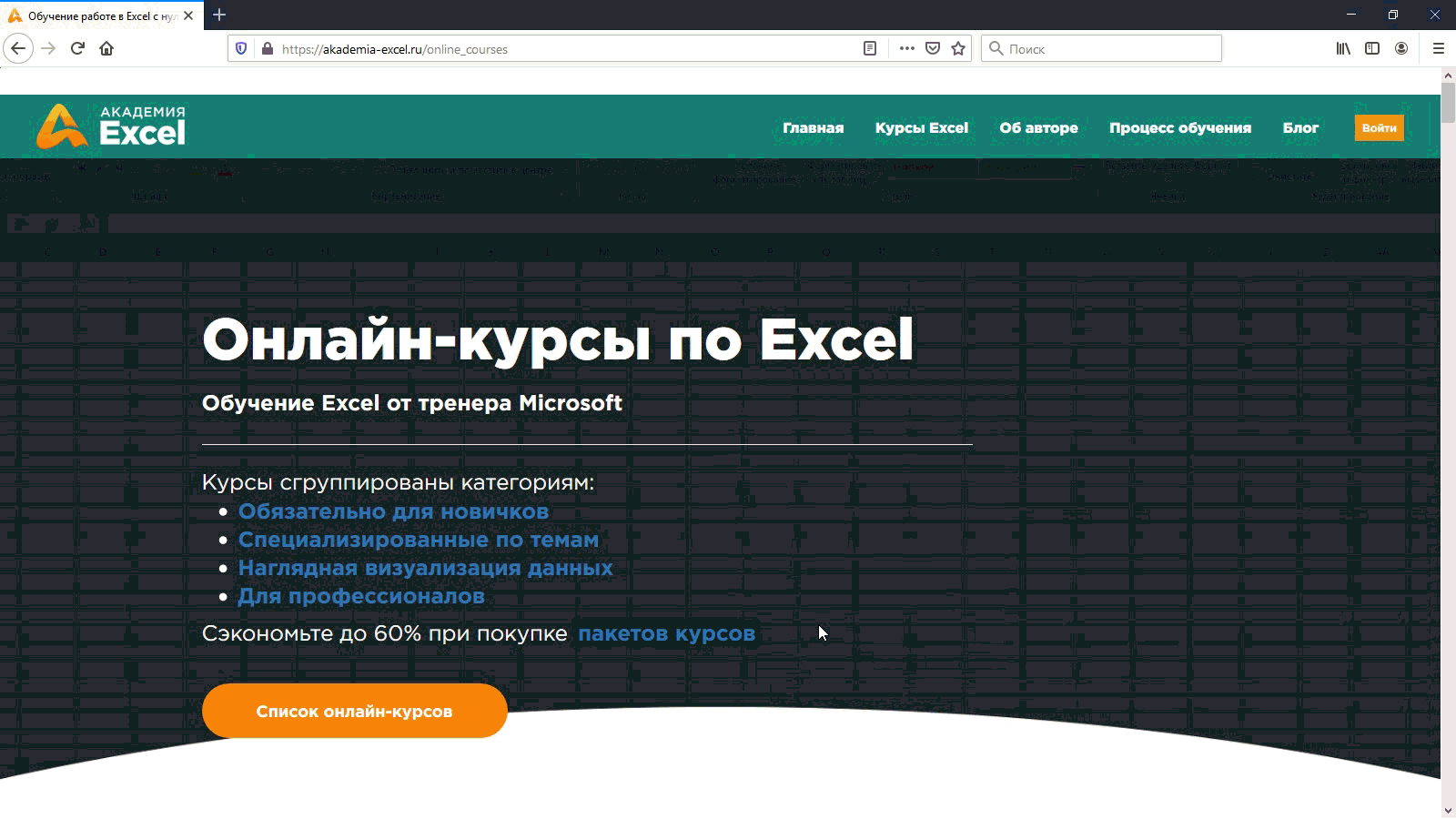Close the Обучение работе в Excel tab

188,15
